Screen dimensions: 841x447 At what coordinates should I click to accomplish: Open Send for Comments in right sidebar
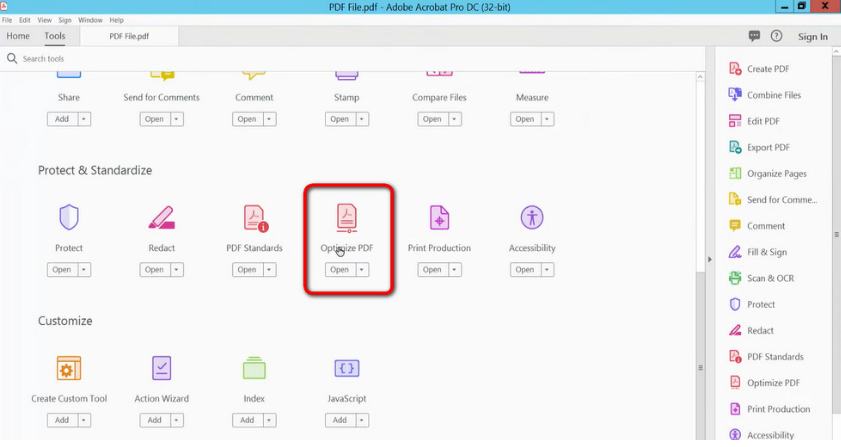click(773, 200)
